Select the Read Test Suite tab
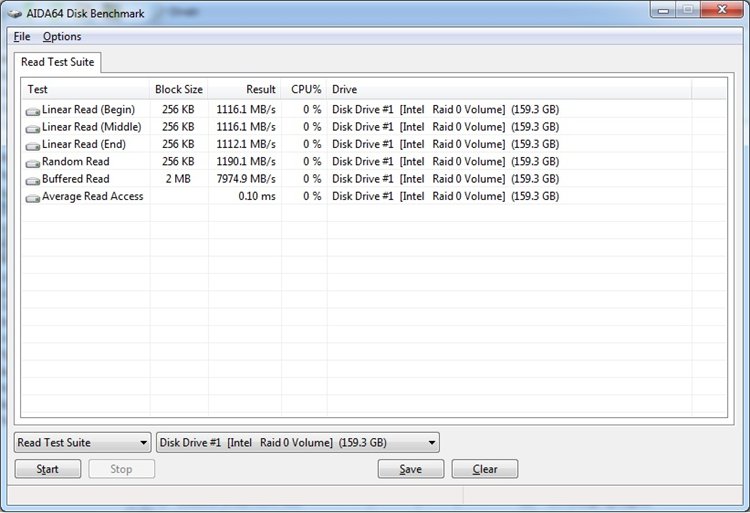 pyautogui.click(x=57, y=62)
